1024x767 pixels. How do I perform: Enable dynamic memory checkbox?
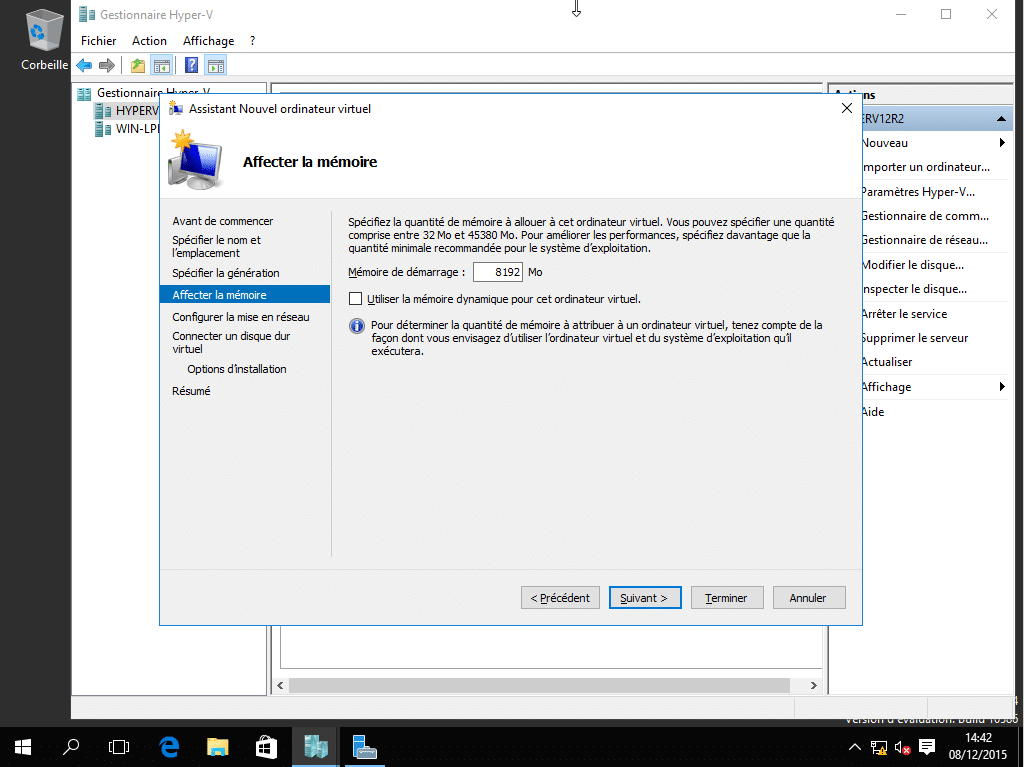(355, 299)
